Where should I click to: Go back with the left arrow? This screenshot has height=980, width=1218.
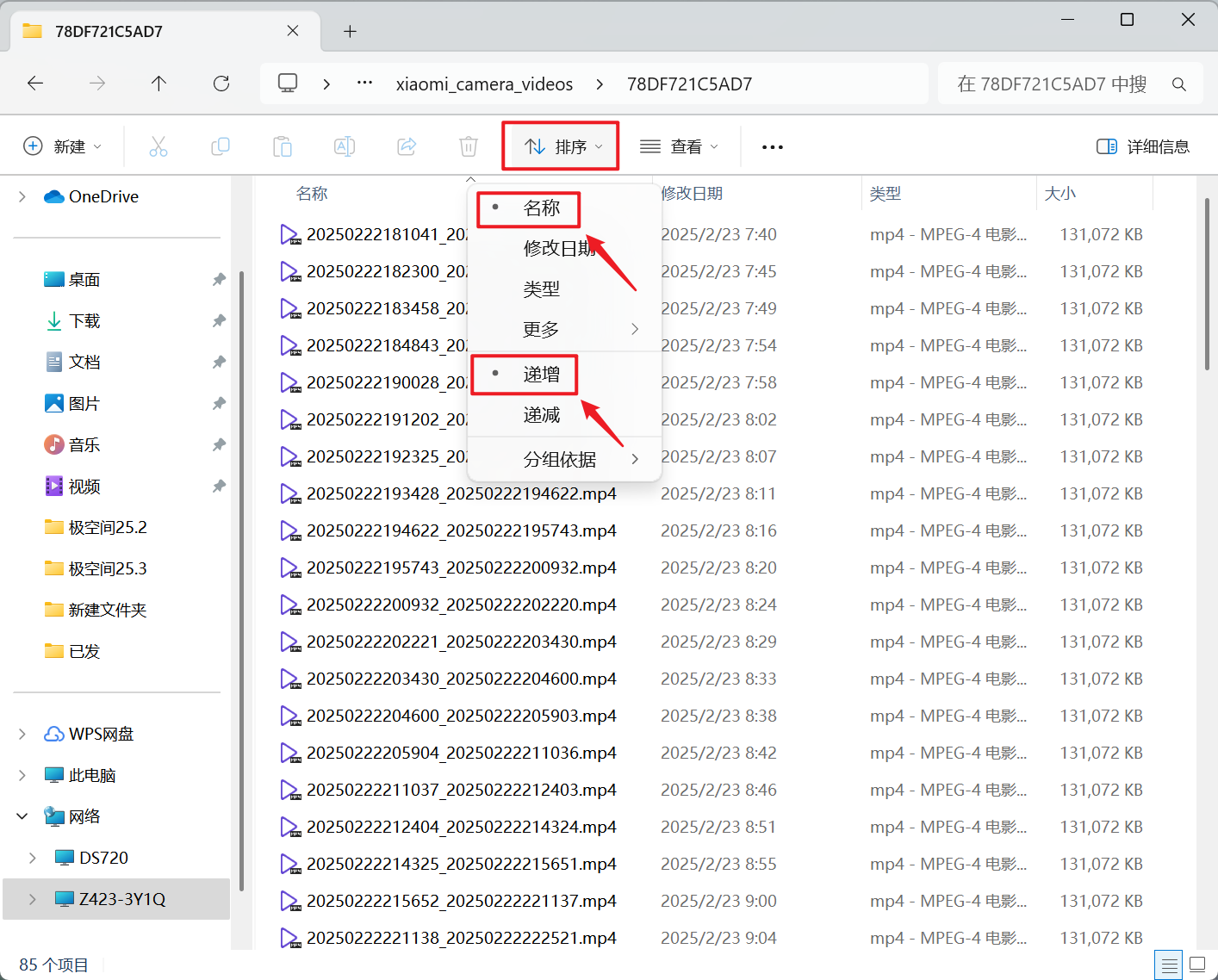35,84
